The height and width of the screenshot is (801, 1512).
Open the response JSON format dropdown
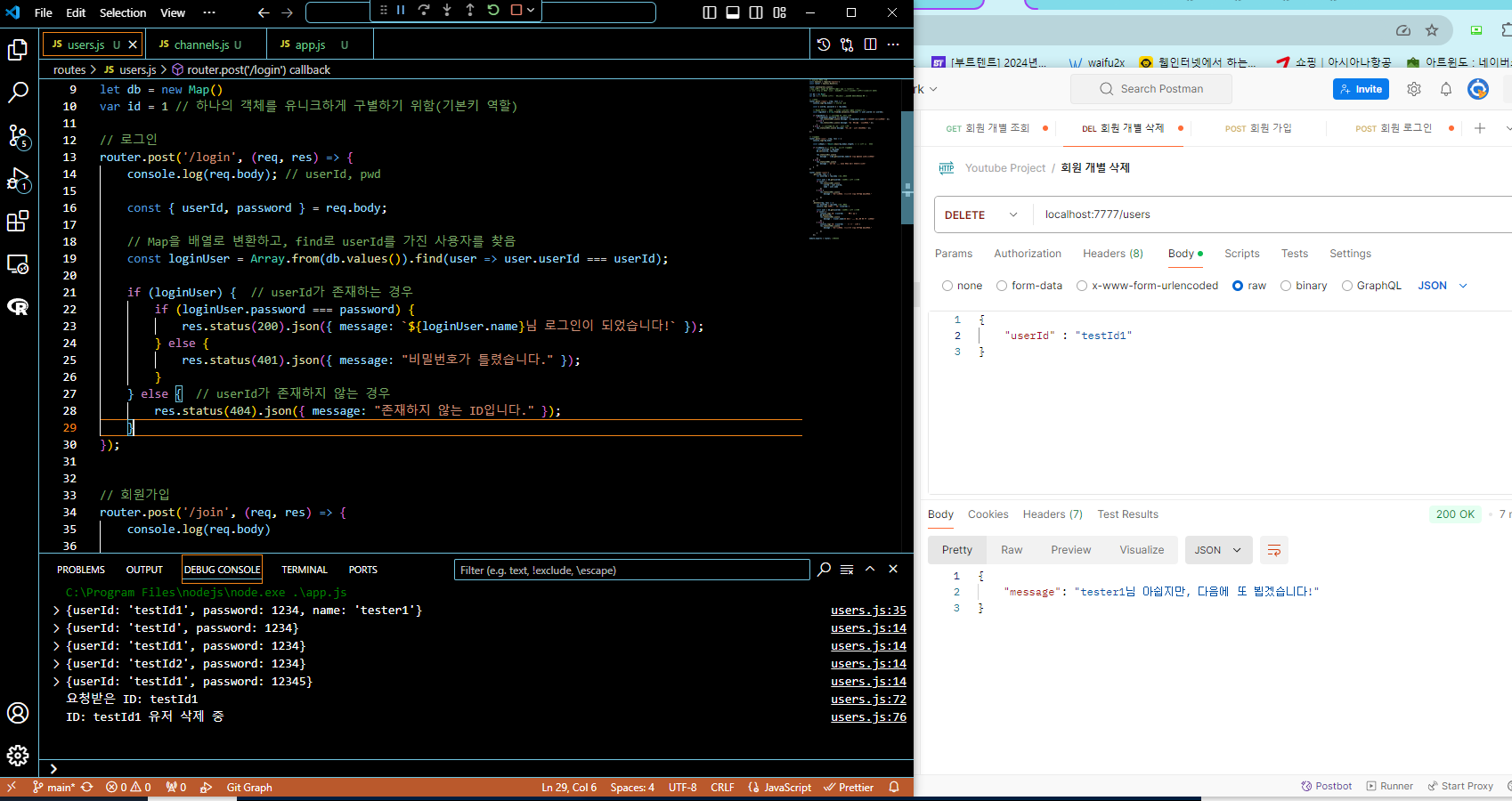[1218, 550]
